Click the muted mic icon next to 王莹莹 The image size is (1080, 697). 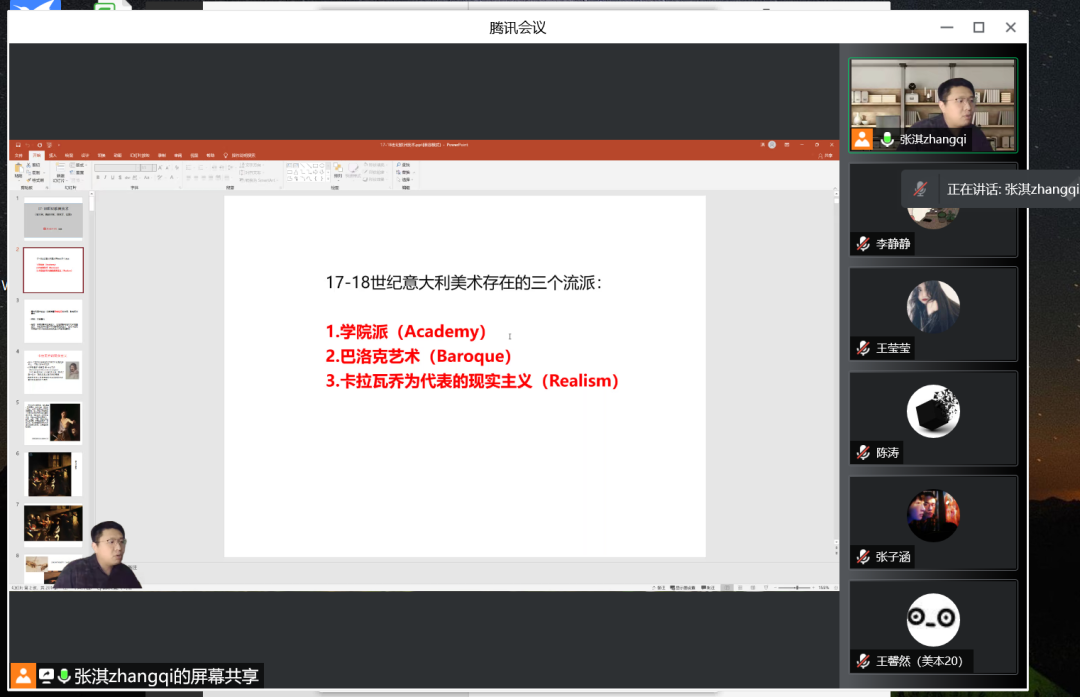tap(863, 348)
